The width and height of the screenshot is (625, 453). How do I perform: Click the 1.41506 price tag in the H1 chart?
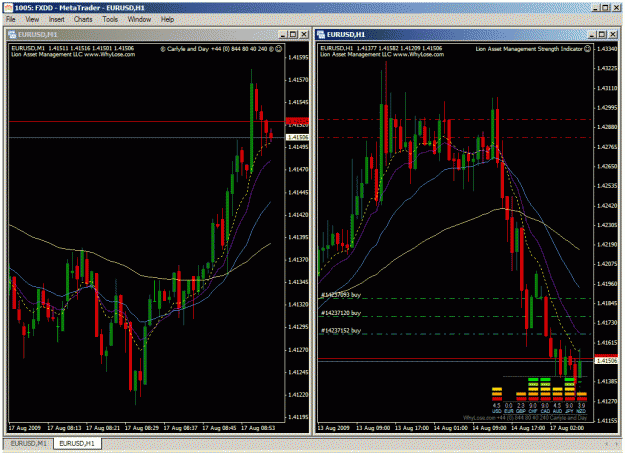pyautogui.click(x=606, y=360)
